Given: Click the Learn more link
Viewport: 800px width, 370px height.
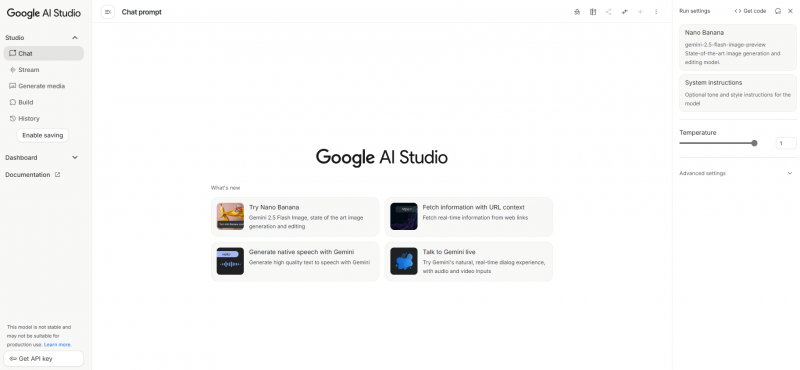Looking at the screenshot, I should 58,344.
